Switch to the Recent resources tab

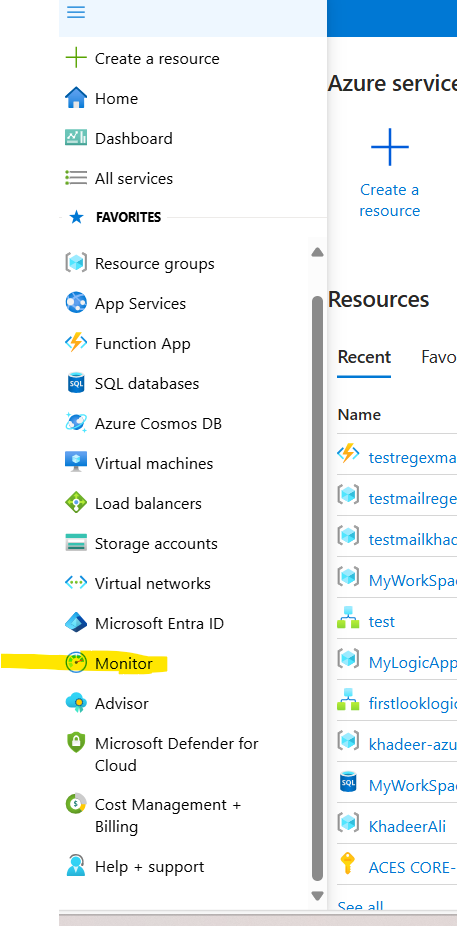click(364, 357)
